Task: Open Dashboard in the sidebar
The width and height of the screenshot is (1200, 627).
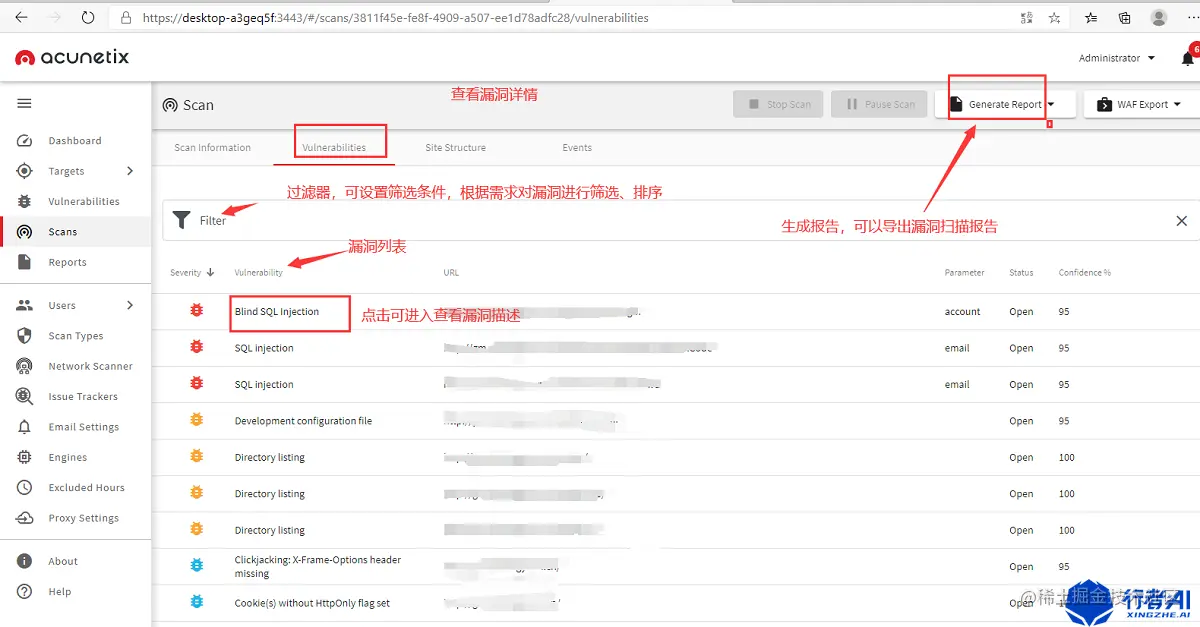Action: click(75, 141)
